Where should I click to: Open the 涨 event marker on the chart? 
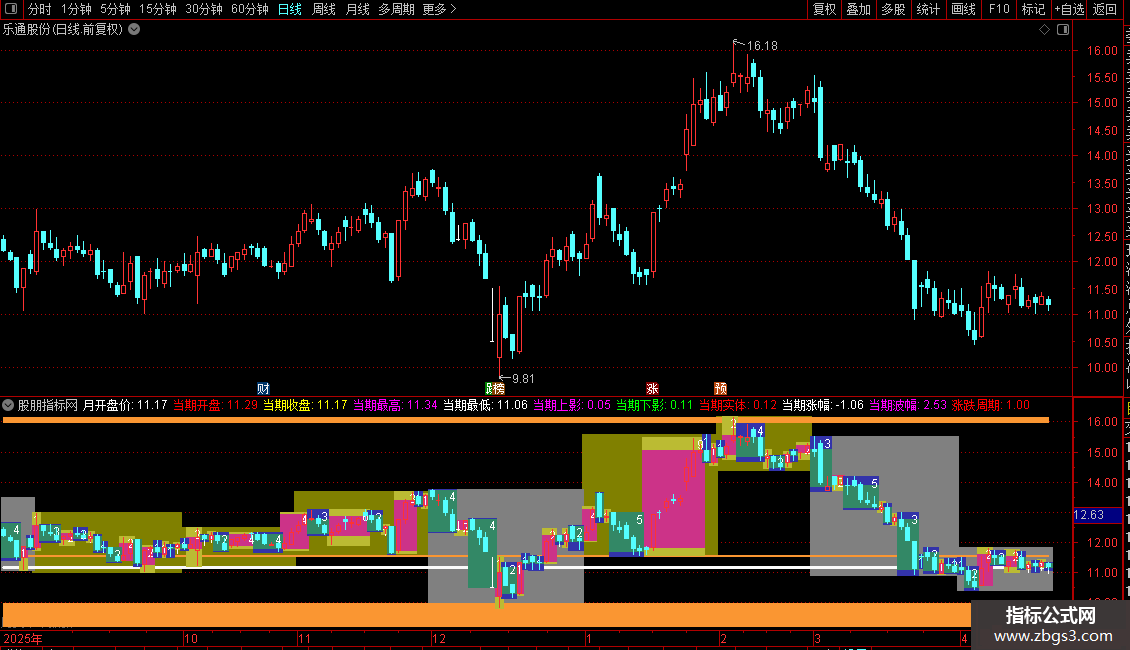coord(652,388)
